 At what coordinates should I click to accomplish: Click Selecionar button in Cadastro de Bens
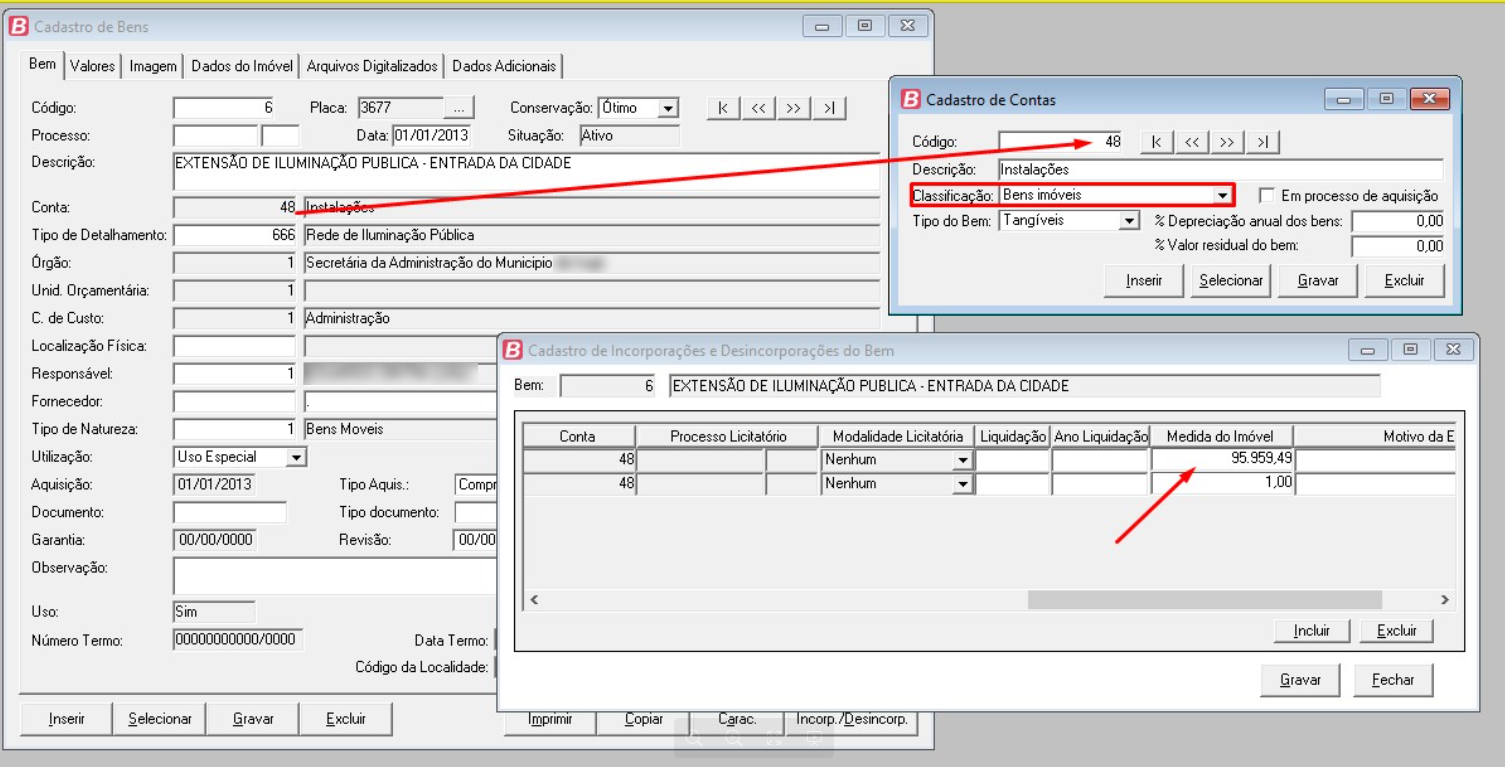click(x=160, y=718)
